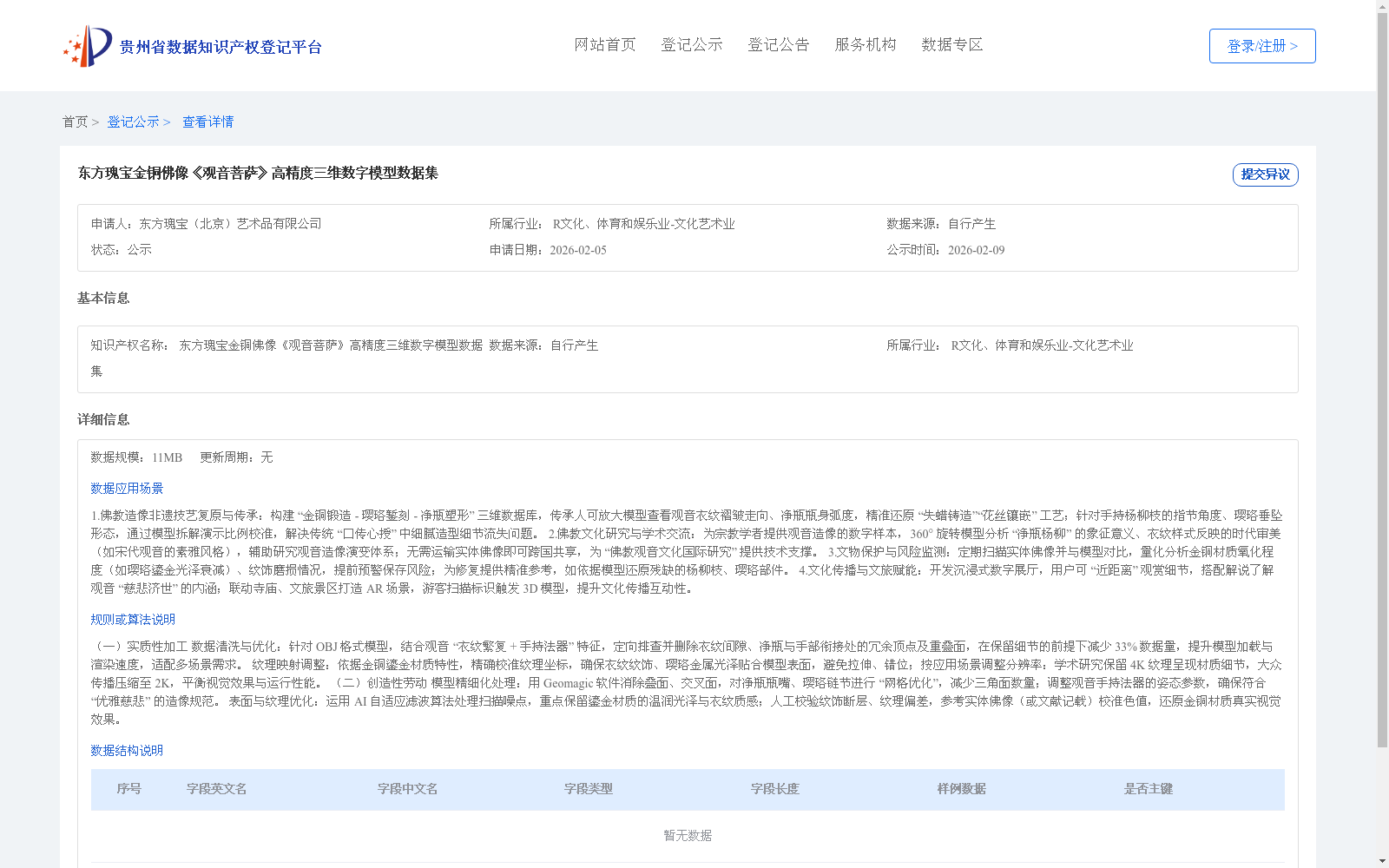Click the 登录/注册 button
This screenshot has height=868, width=1389.
pos(1262,46)
